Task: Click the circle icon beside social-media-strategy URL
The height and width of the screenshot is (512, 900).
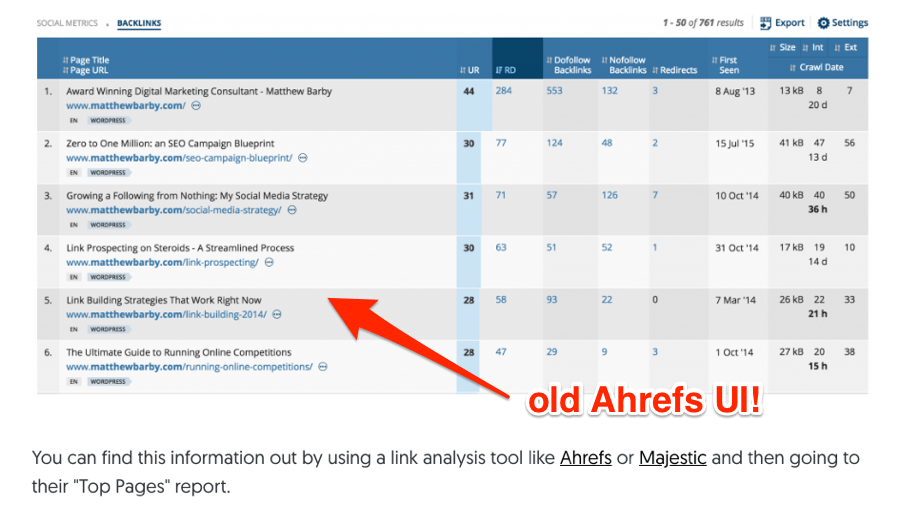Action: click(x=292, y=210)
